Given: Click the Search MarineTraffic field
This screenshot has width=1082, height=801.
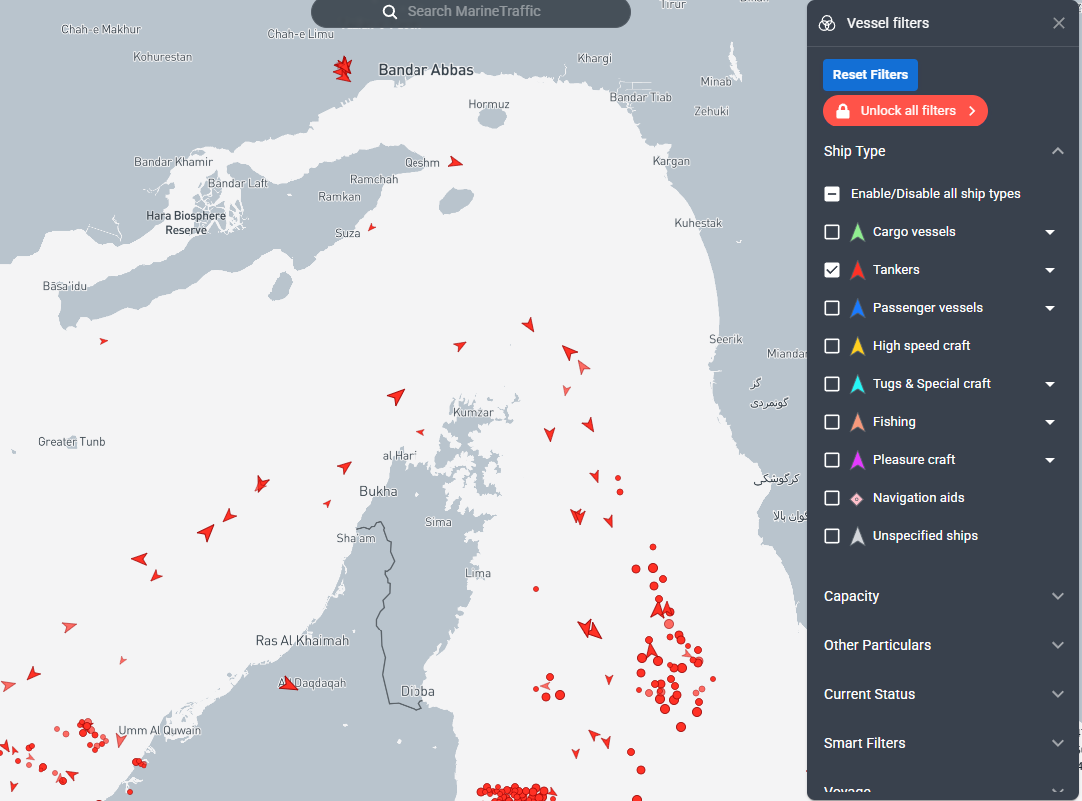Looking at the screenshot, I should (x=471, y=12).
